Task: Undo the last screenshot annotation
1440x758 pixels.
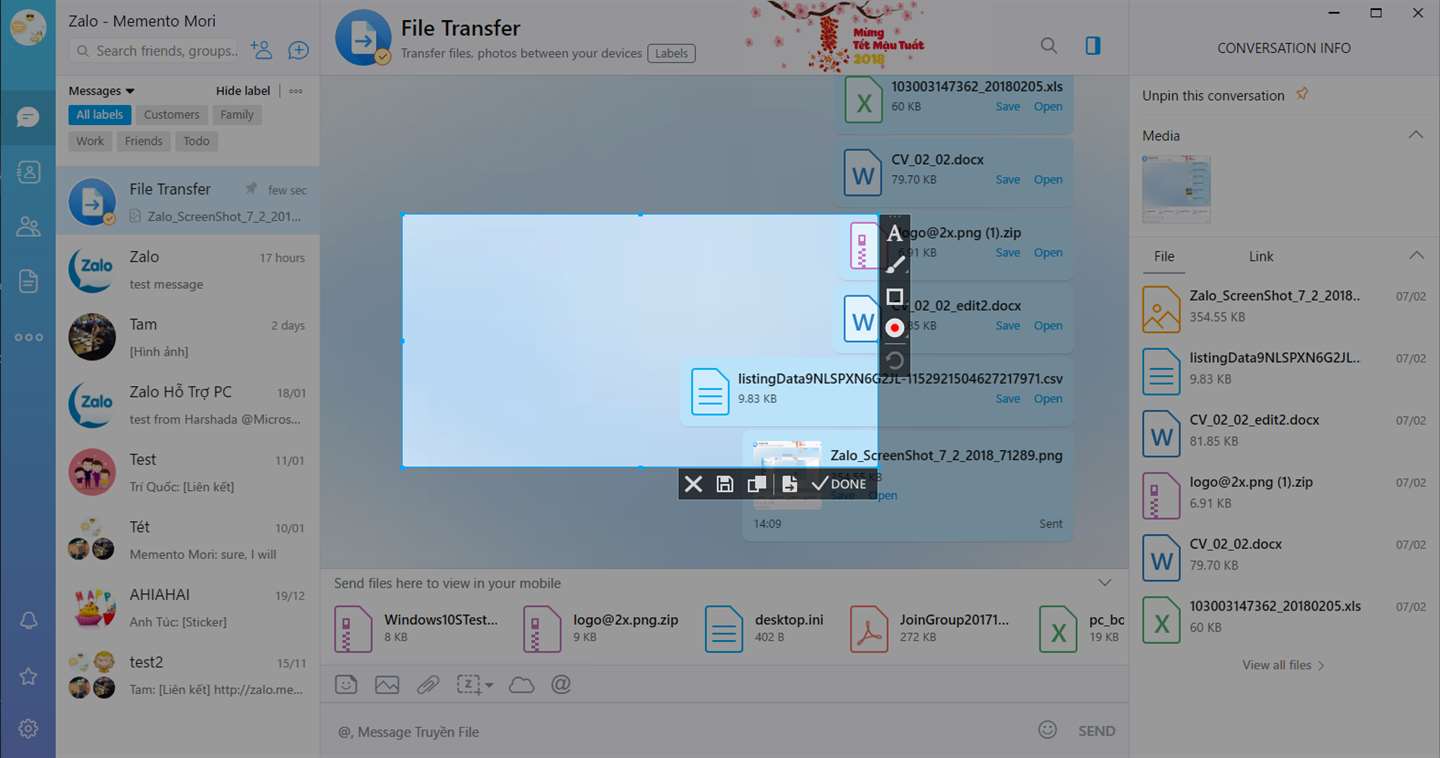Action: coord(895,360)
